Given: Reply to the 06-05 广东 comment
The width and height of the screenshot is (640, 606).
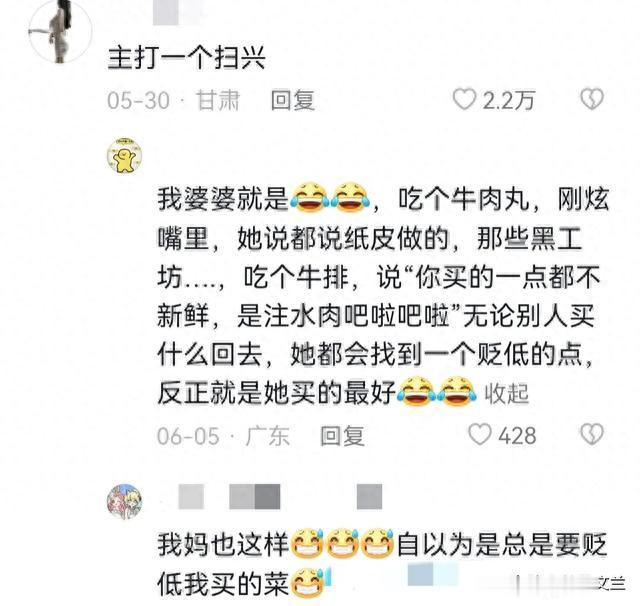Looking at the screenshot, I should pyautogui.click(x=342, y=435).
